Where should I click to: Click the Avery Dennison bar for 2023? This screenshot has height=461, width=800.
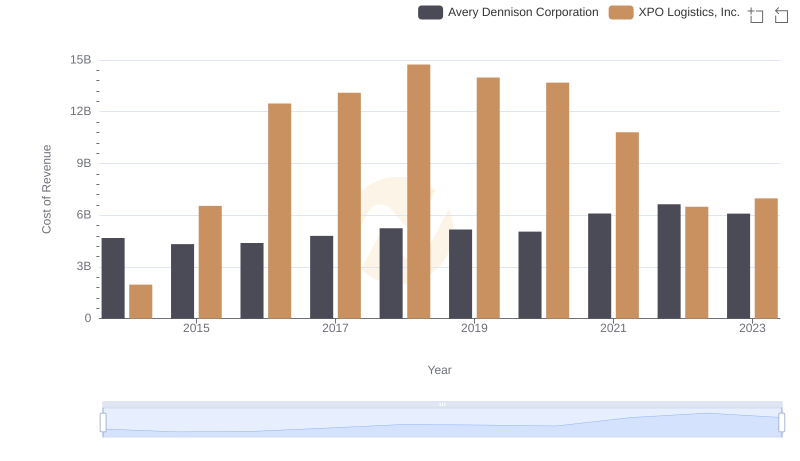pos(738,266)
